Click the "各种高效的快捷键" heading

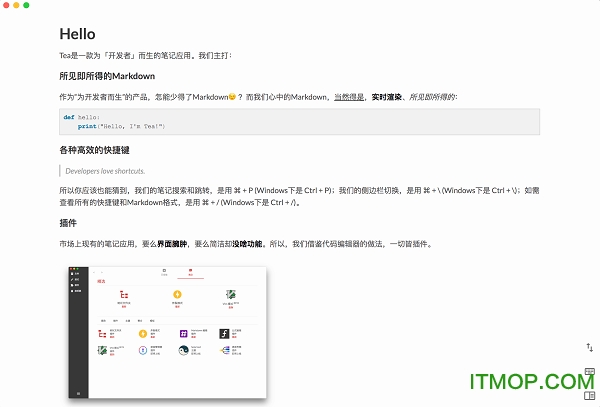coord(95,150)
